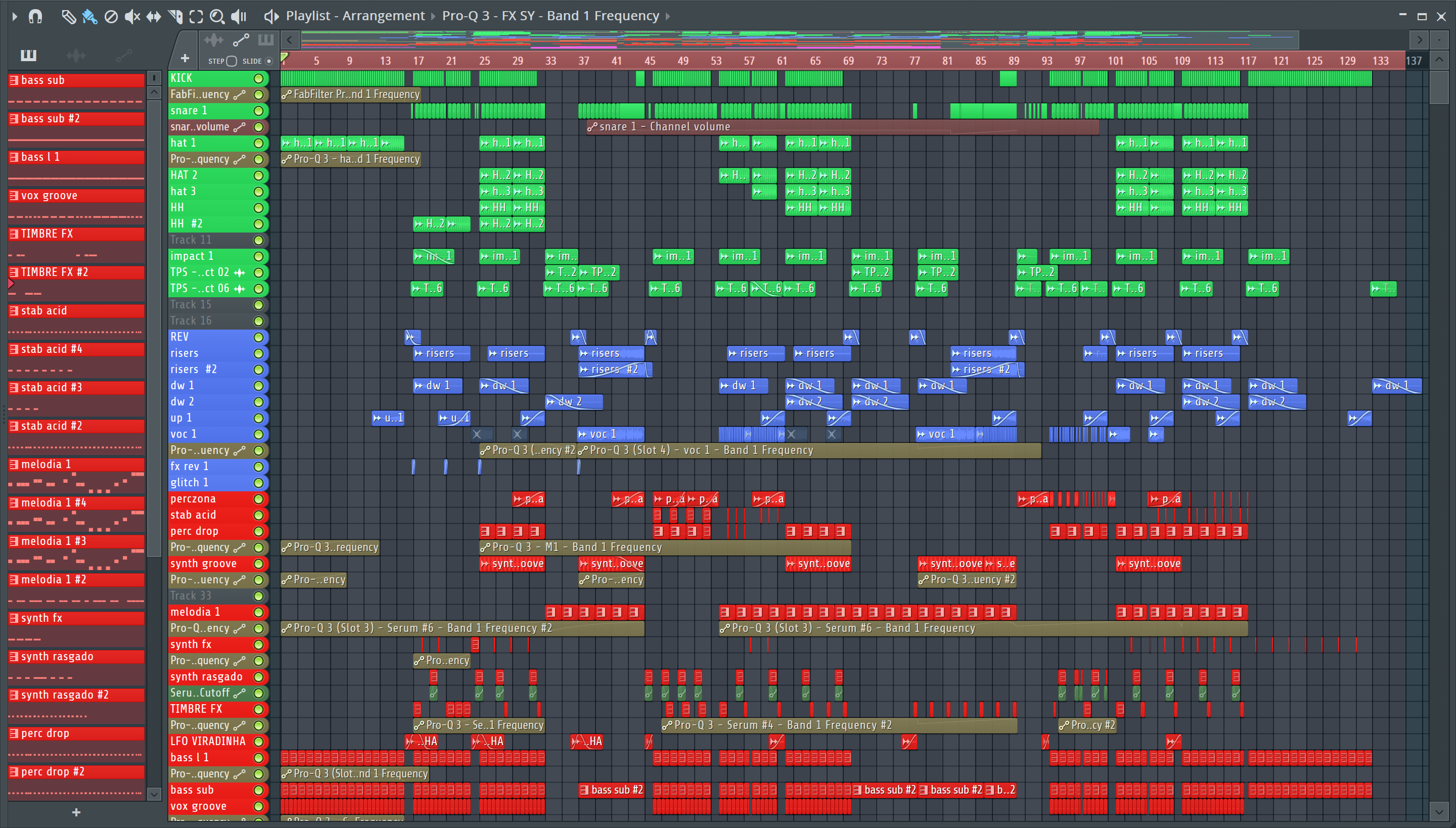This screenshot has height=828, width=1456.
Task: Click the minus zoom button top-right
Action: point(1439,40)
